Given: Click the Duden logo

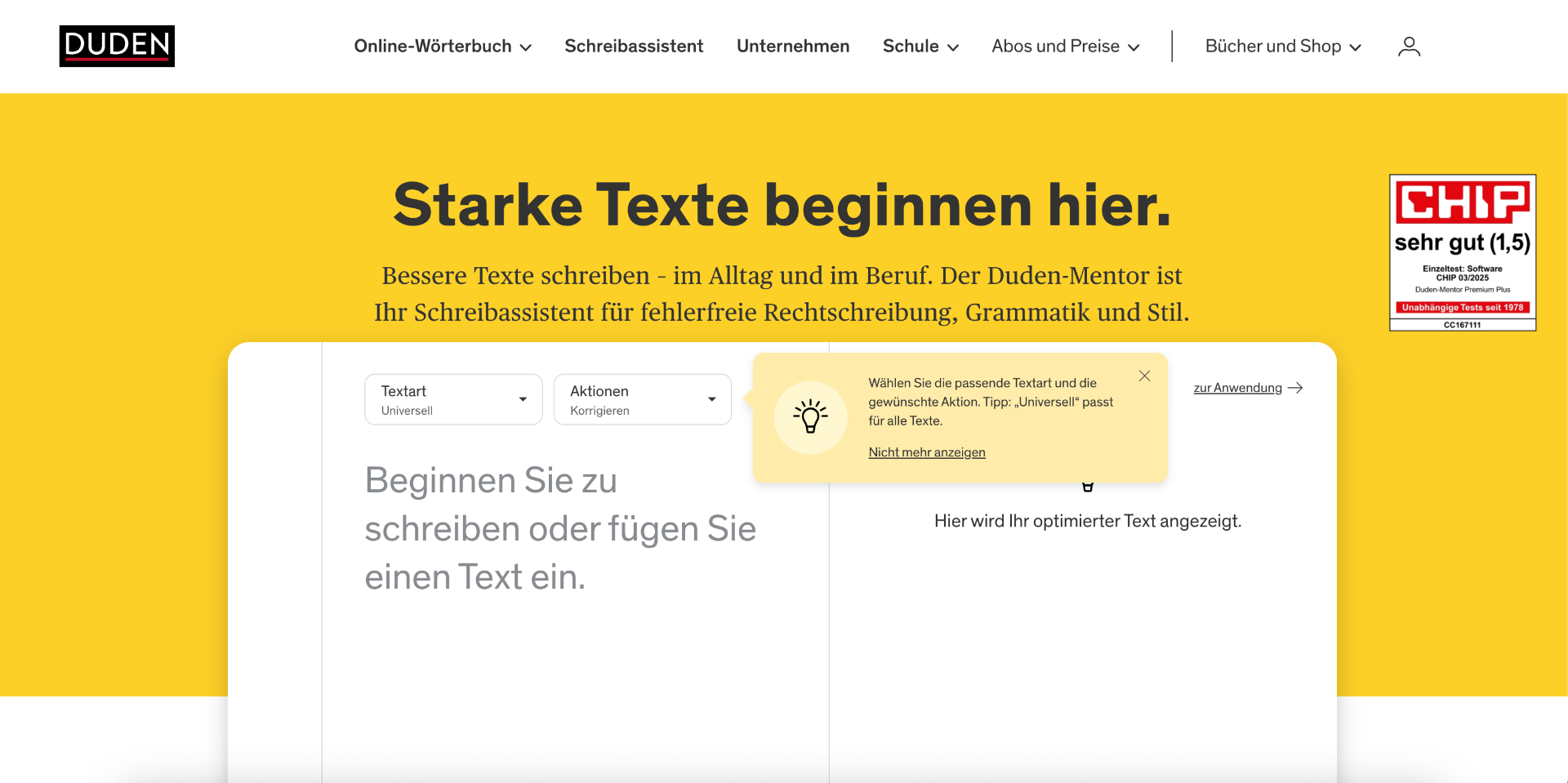Looking at the screenshot, I should [117, 46].
